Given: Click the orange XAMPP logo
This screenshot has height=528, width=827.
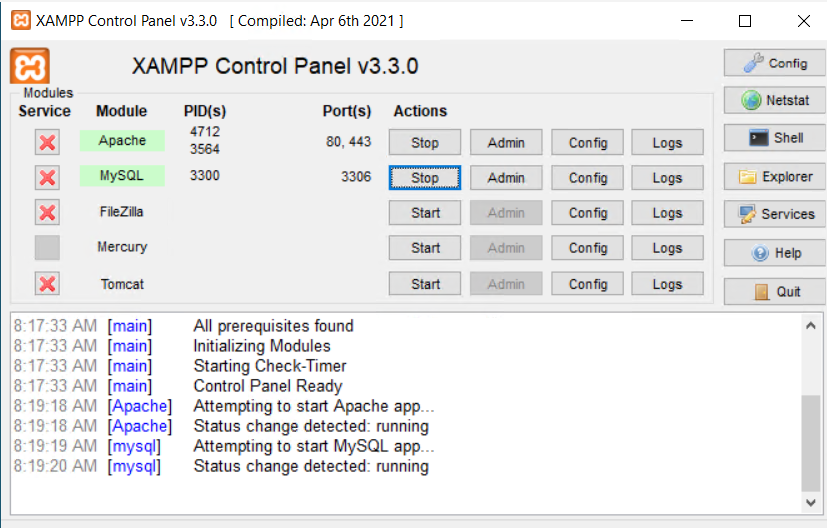Looking at the screenshot, I should pos(30,66).
